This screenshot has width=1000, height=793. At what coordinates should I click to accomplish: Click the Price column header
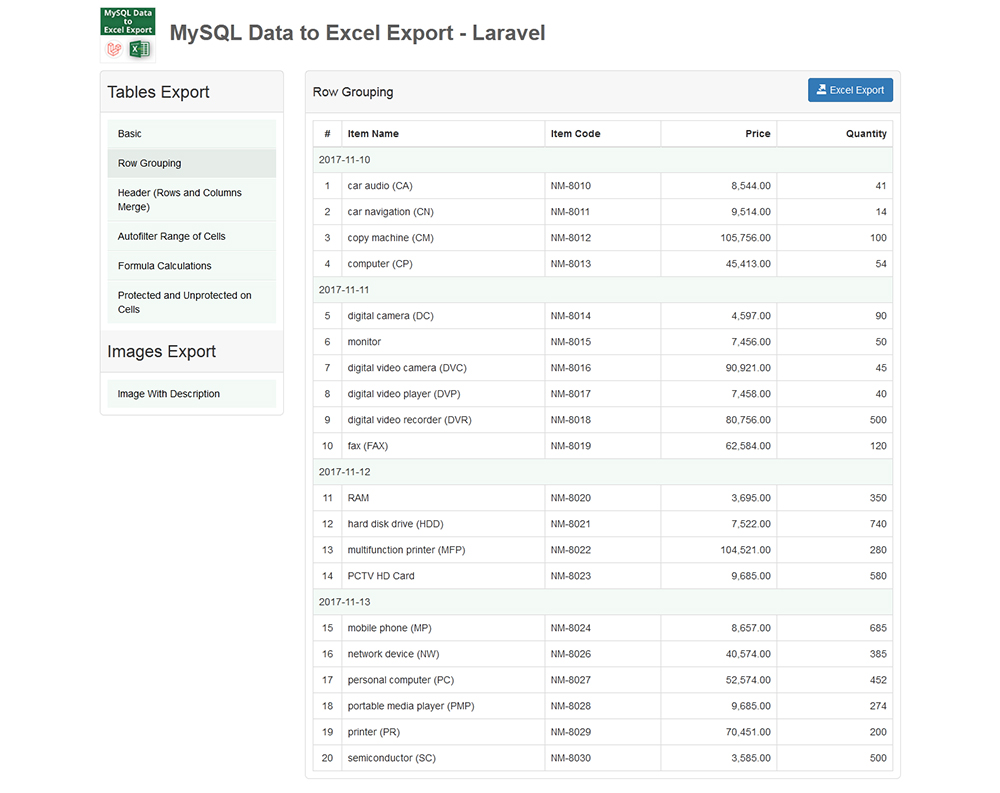coord(757,134)
